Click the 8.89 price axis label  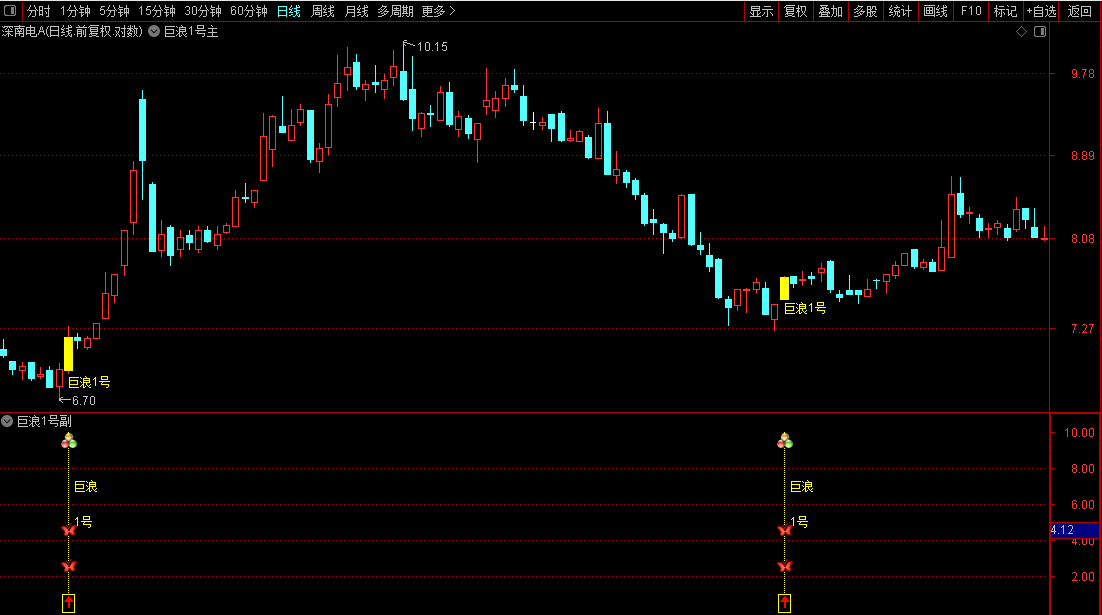[x=1082, y=156]
